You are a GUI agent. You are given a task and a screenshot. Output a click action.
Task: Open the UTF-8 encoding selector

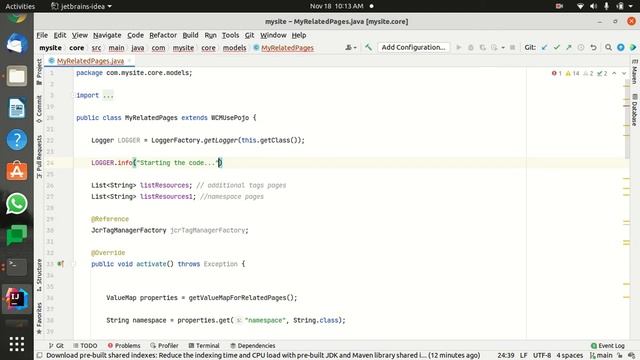(542, 356)
